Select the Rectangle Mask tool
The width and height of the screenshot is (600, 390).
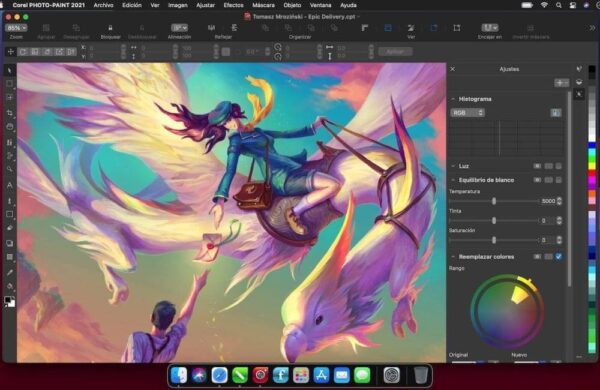pos(10,84)
